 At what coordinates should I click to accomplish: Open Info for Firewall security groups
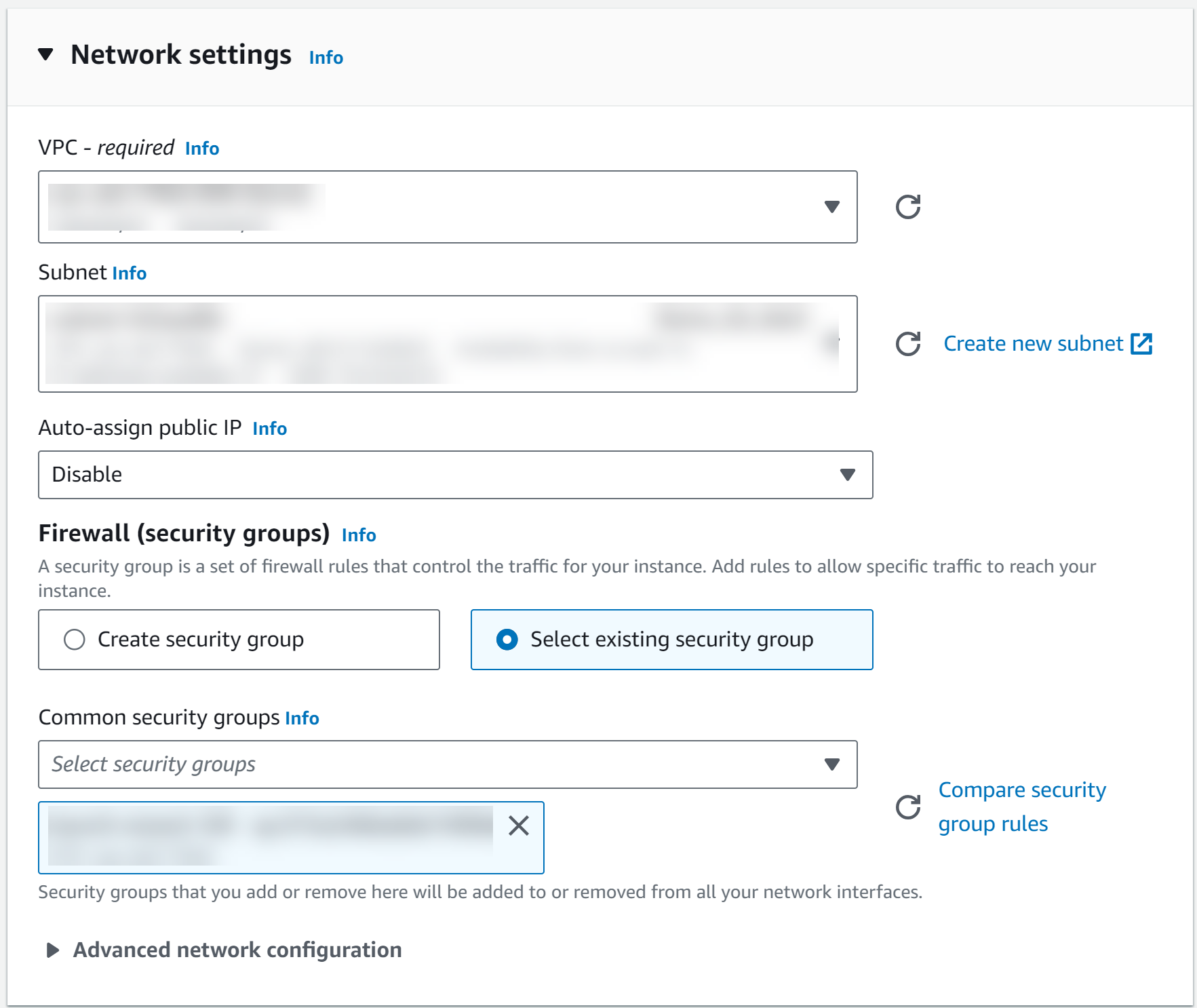(x=359, y=535)
